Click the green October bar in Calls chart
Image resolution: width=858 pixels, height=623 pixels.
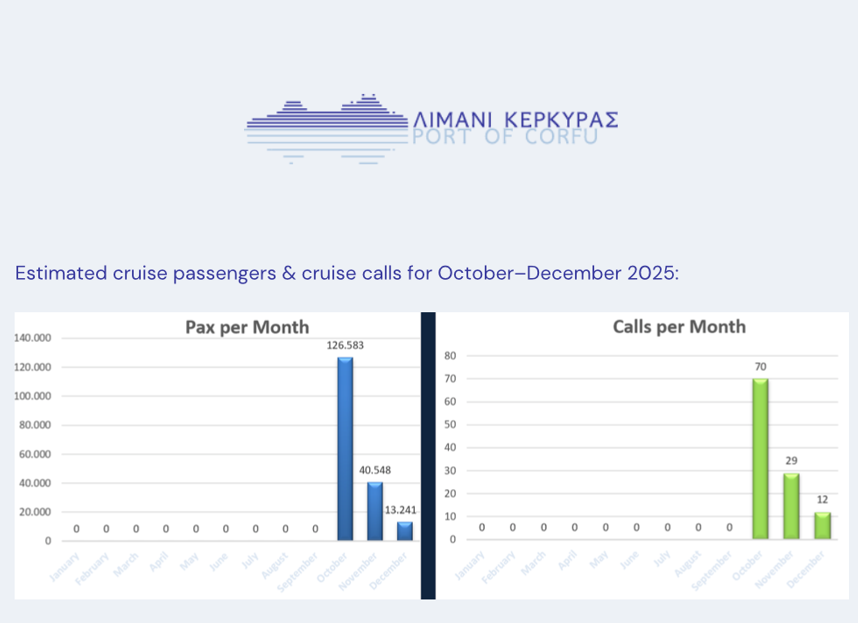(x=761, y=458)
